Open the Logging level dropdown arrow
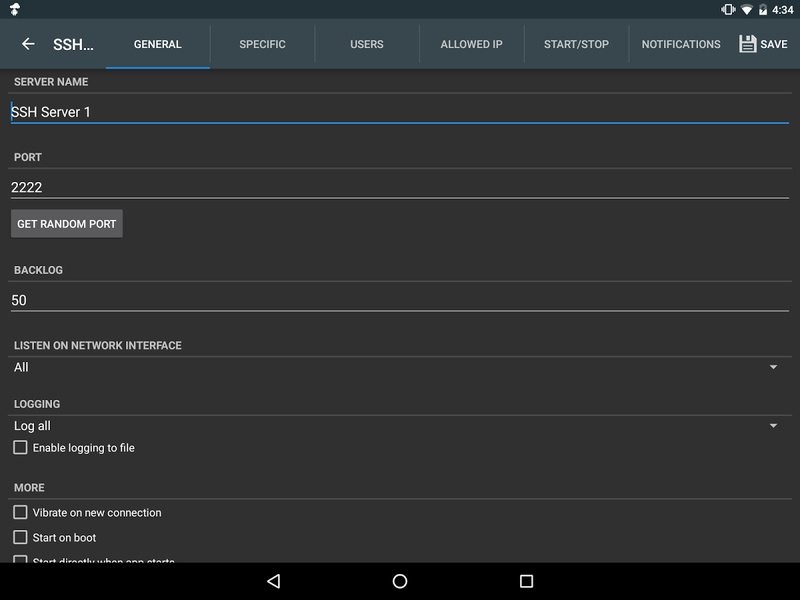This screenshot has height=600, width=800. tap(773, 426)
